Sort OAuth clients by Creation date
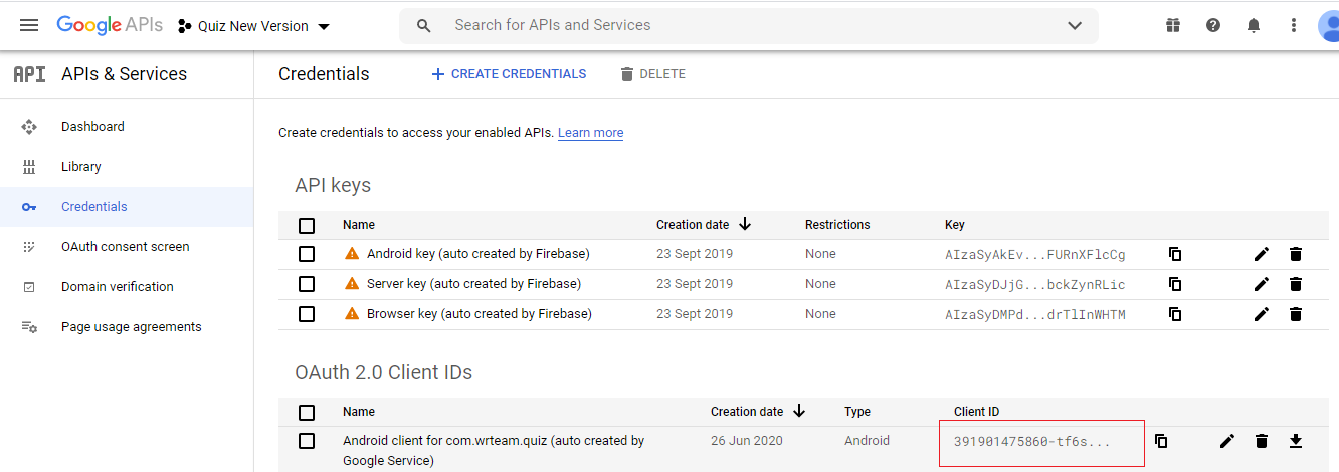 (x=758, y=412)
